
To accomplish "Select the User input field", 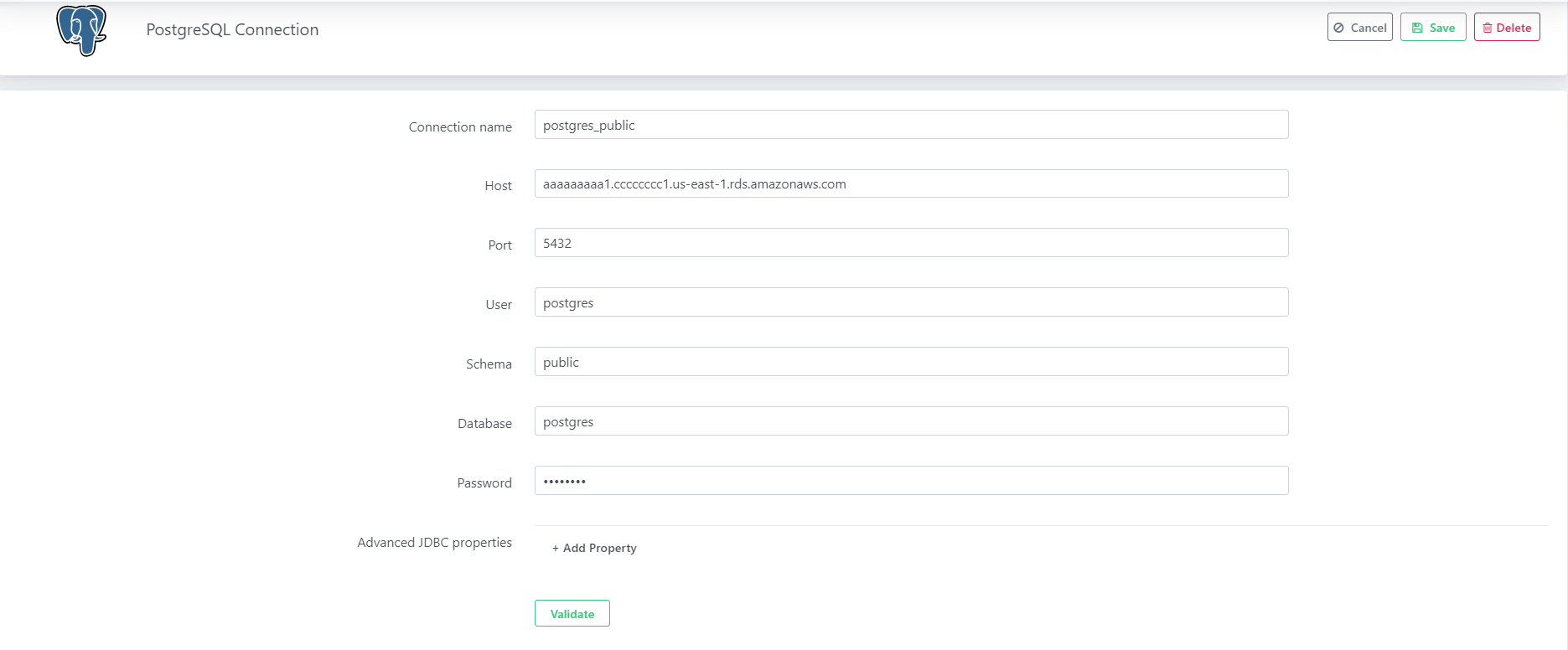I will (911, 302).
